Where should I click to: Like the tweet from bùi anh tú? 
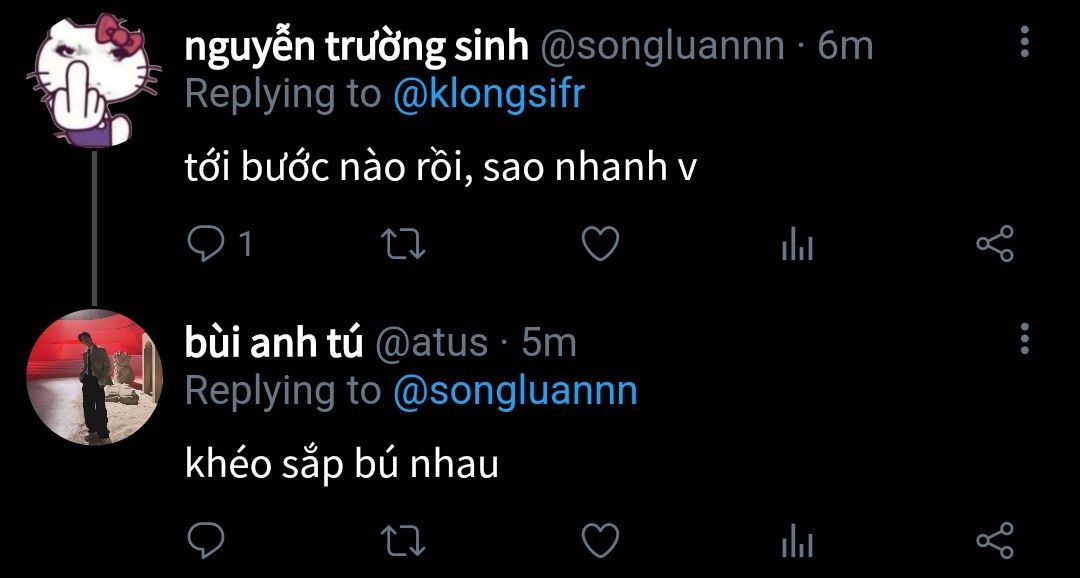click(600, 540)
